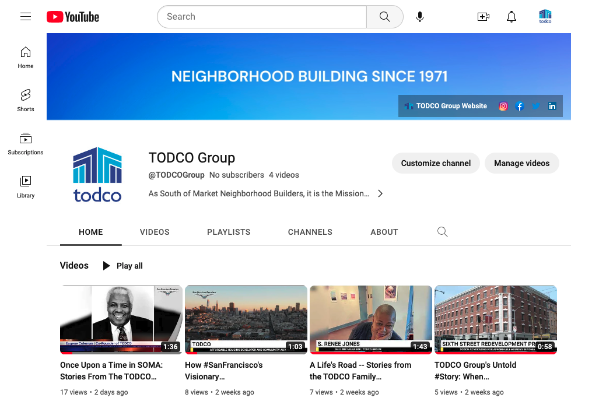Click the @TODCOGroup handle
Screen dimensions: 592x401
coord(176,175)
